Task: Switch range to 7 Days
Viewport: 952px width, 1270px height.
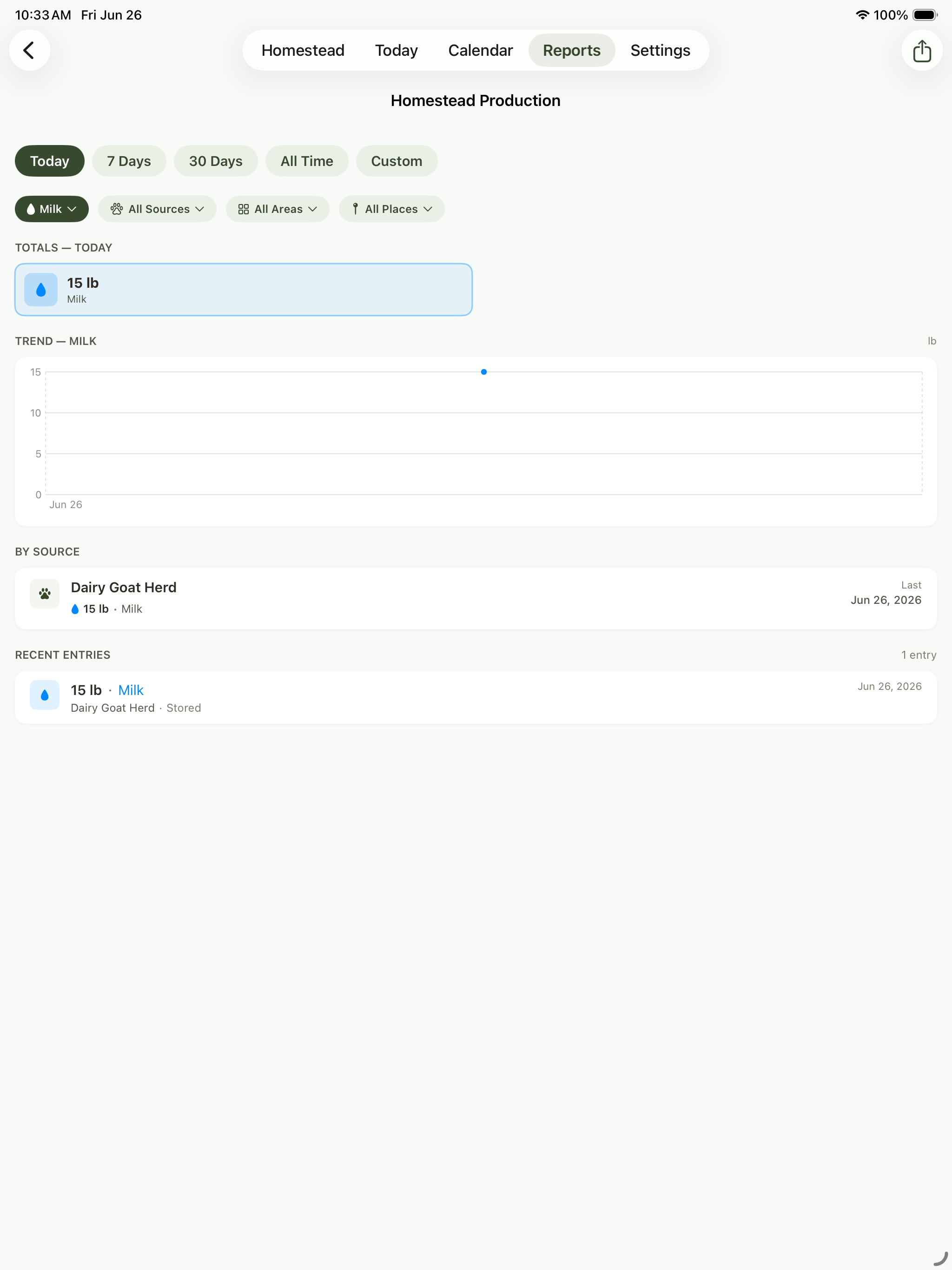Action: tap(129, 161)
